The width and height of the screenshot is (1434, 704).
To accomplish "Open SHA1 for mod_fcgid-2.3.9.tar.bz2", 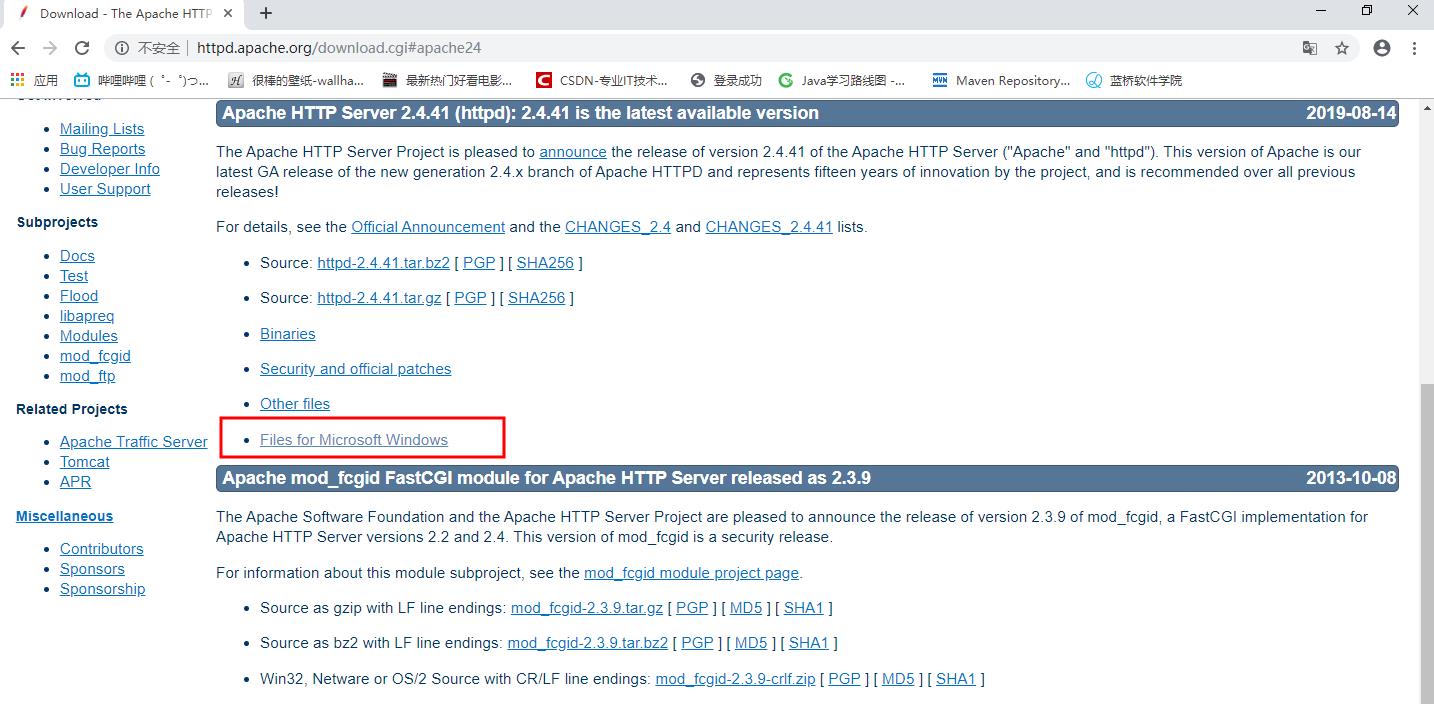I will [x=809, y=643].
